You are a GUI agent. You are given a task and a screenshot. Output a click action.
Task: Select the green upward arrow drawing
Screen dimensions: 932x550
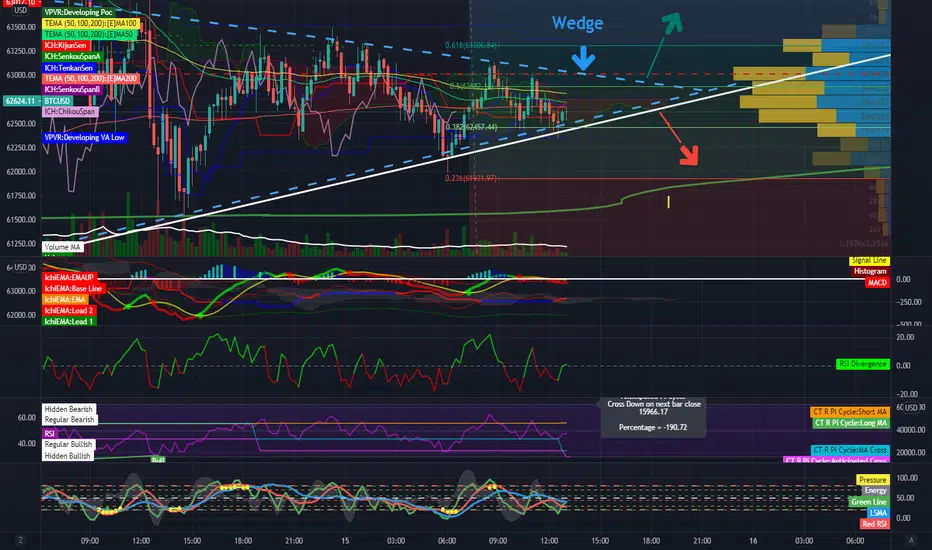[x=665, y=46]
